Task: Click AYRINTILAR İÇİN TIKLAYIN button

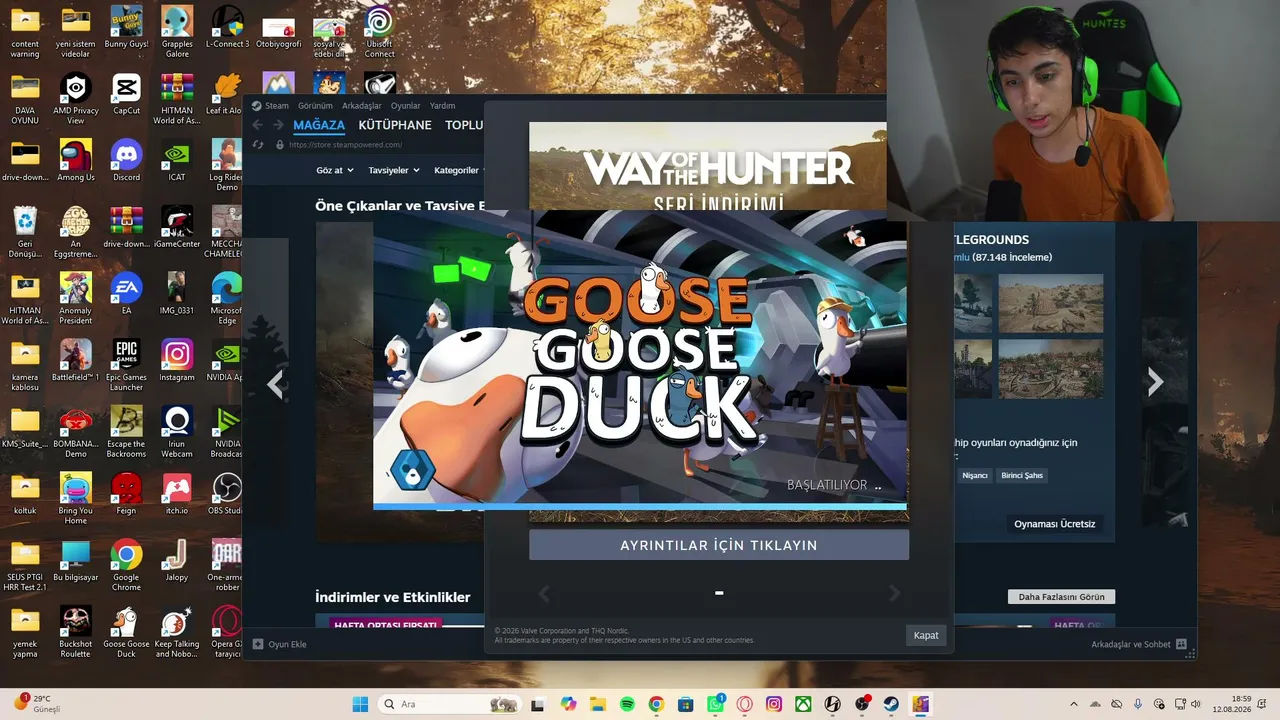Action: [x=719, y=545]
